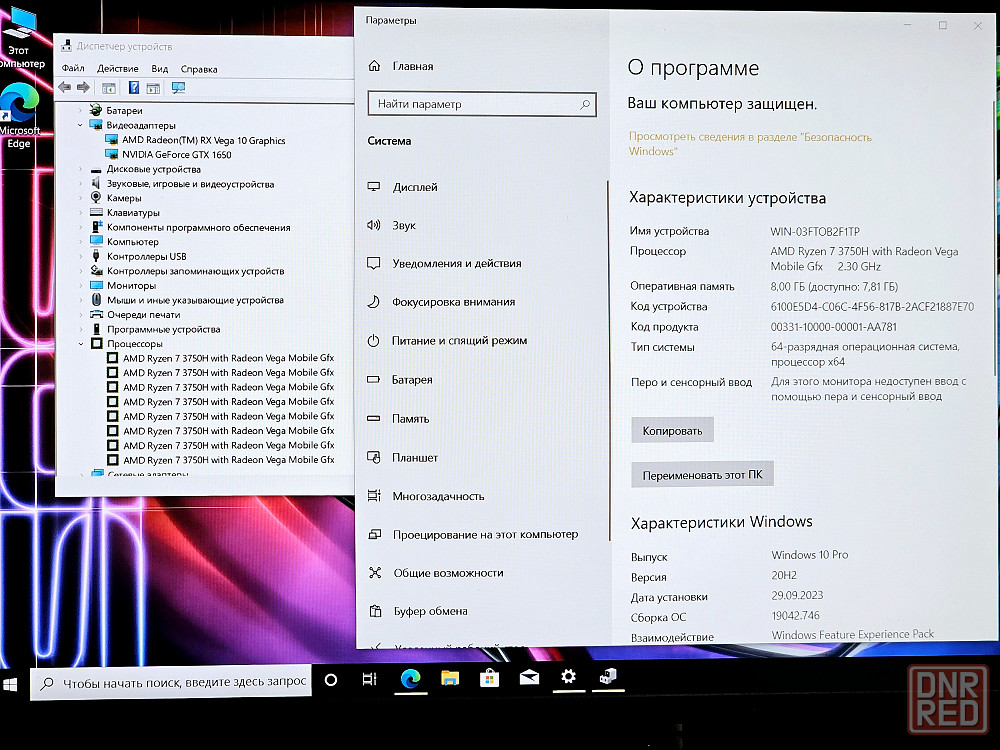Go to Батарея settings in sidebar
1000x750 pixels.
point(399,379)
